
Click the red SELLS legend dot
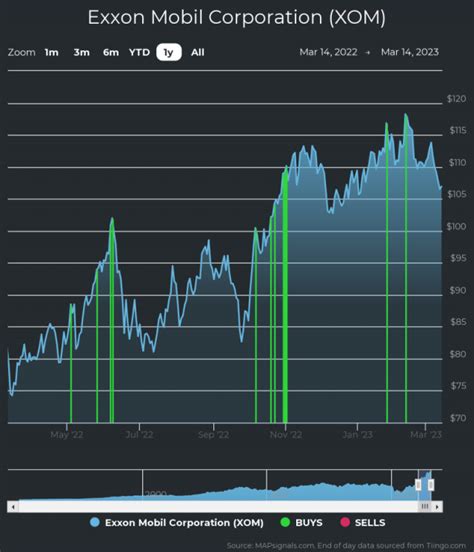coord(345,522)
